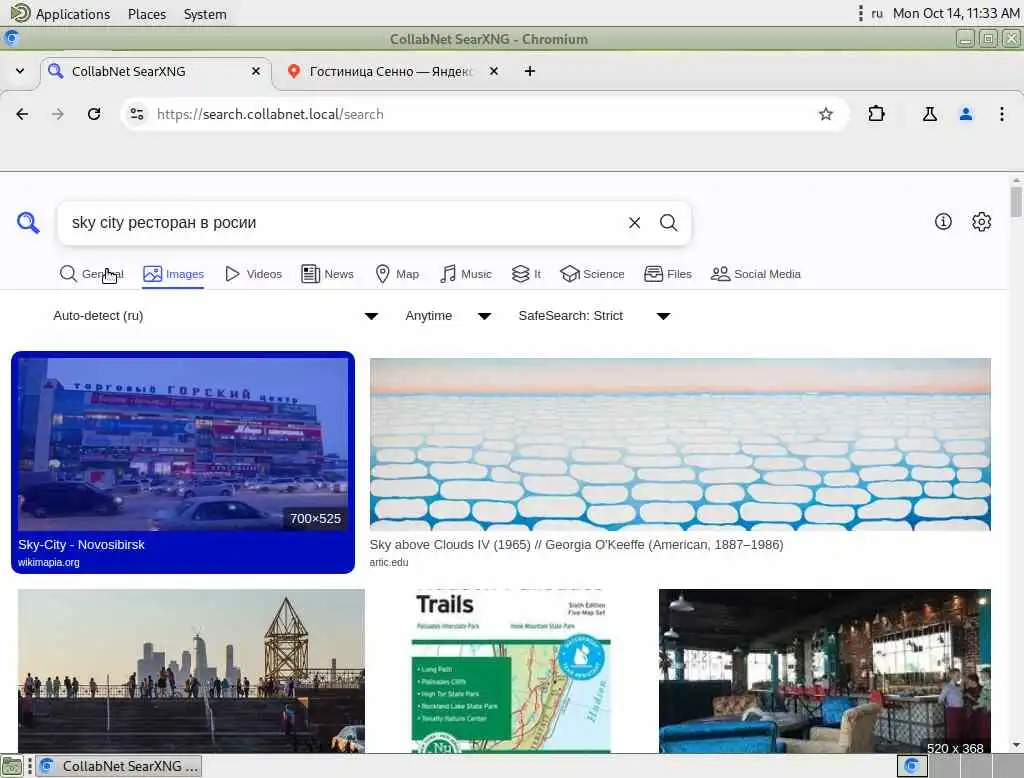Open the Sky-City Novosibirsk image thumbnail

tap(183, 444)
